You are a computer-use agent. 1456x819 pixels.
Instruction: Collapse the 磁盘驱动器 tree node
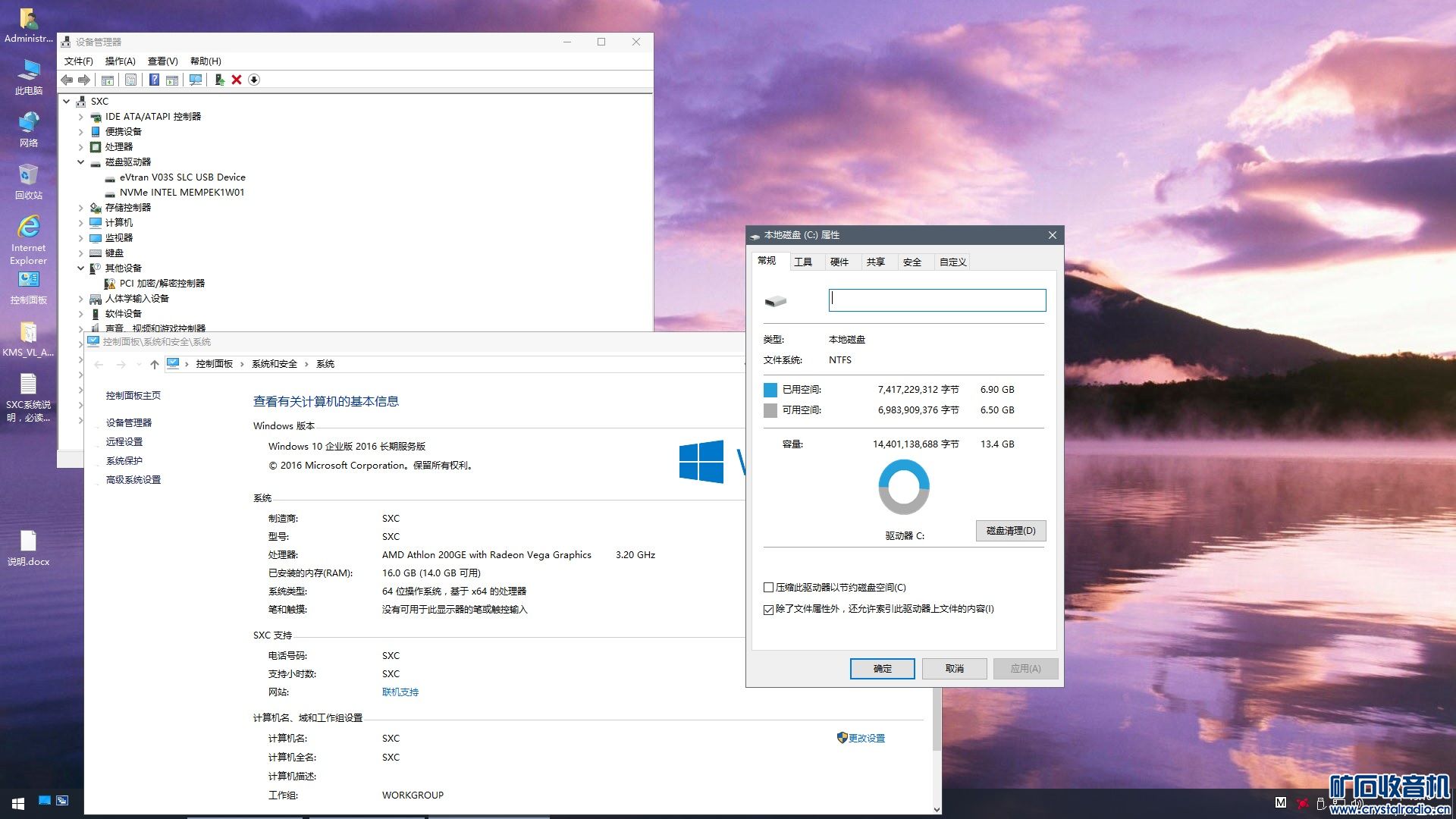(80, 162)
